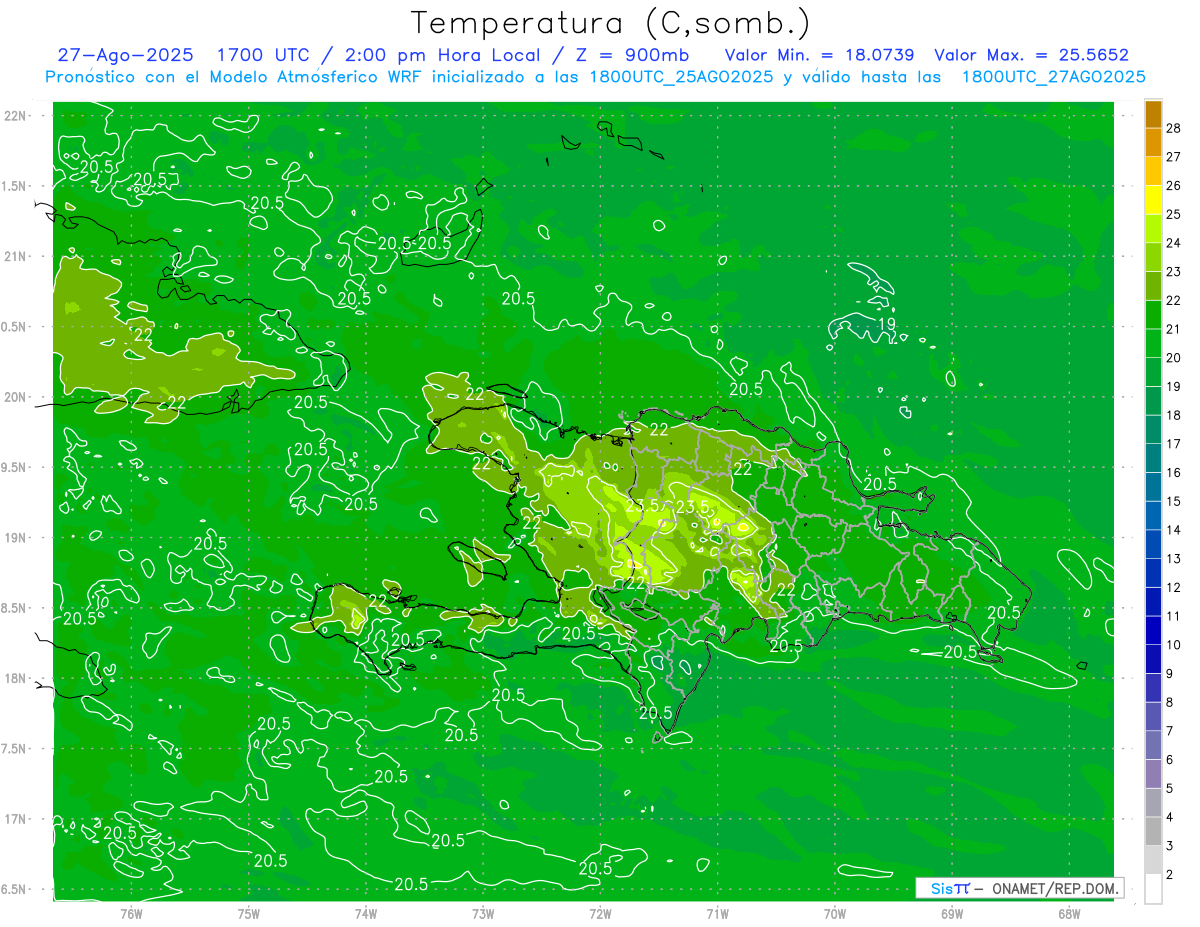Click the colorbar label "15"
This screenshot has height=927, width=1200.
(1174, 501)
